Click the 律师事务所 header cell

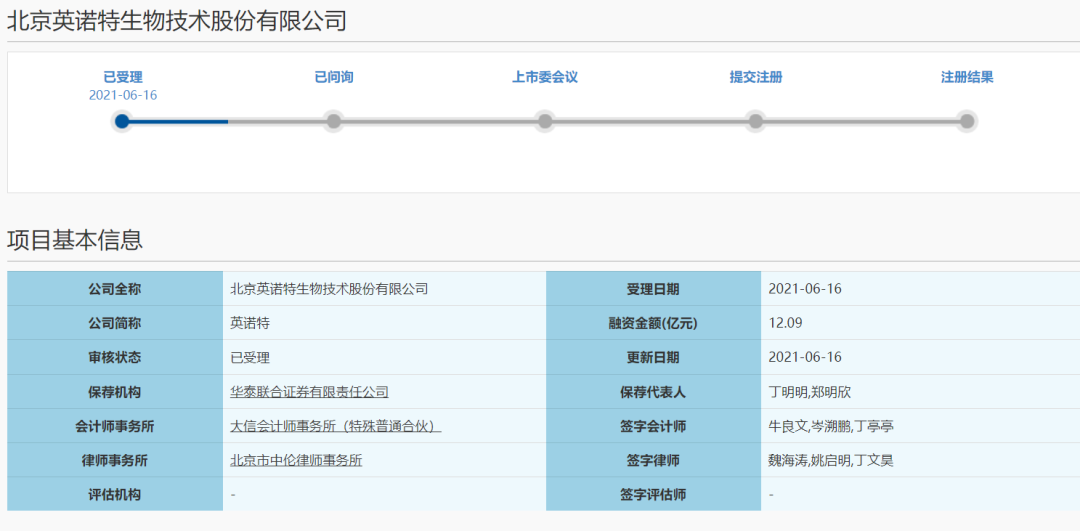[115, 460]
